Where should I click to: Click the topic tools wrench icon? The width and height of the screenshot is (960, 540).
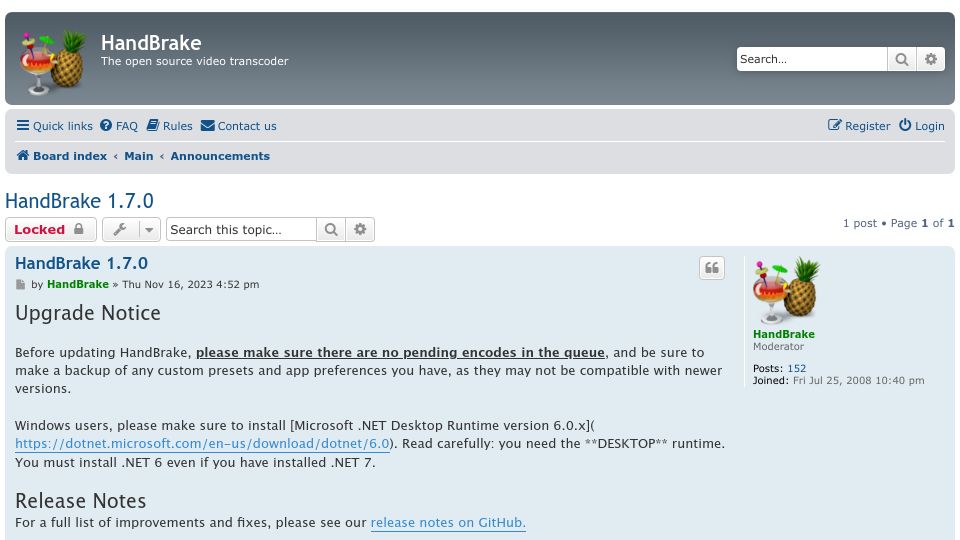120,230
